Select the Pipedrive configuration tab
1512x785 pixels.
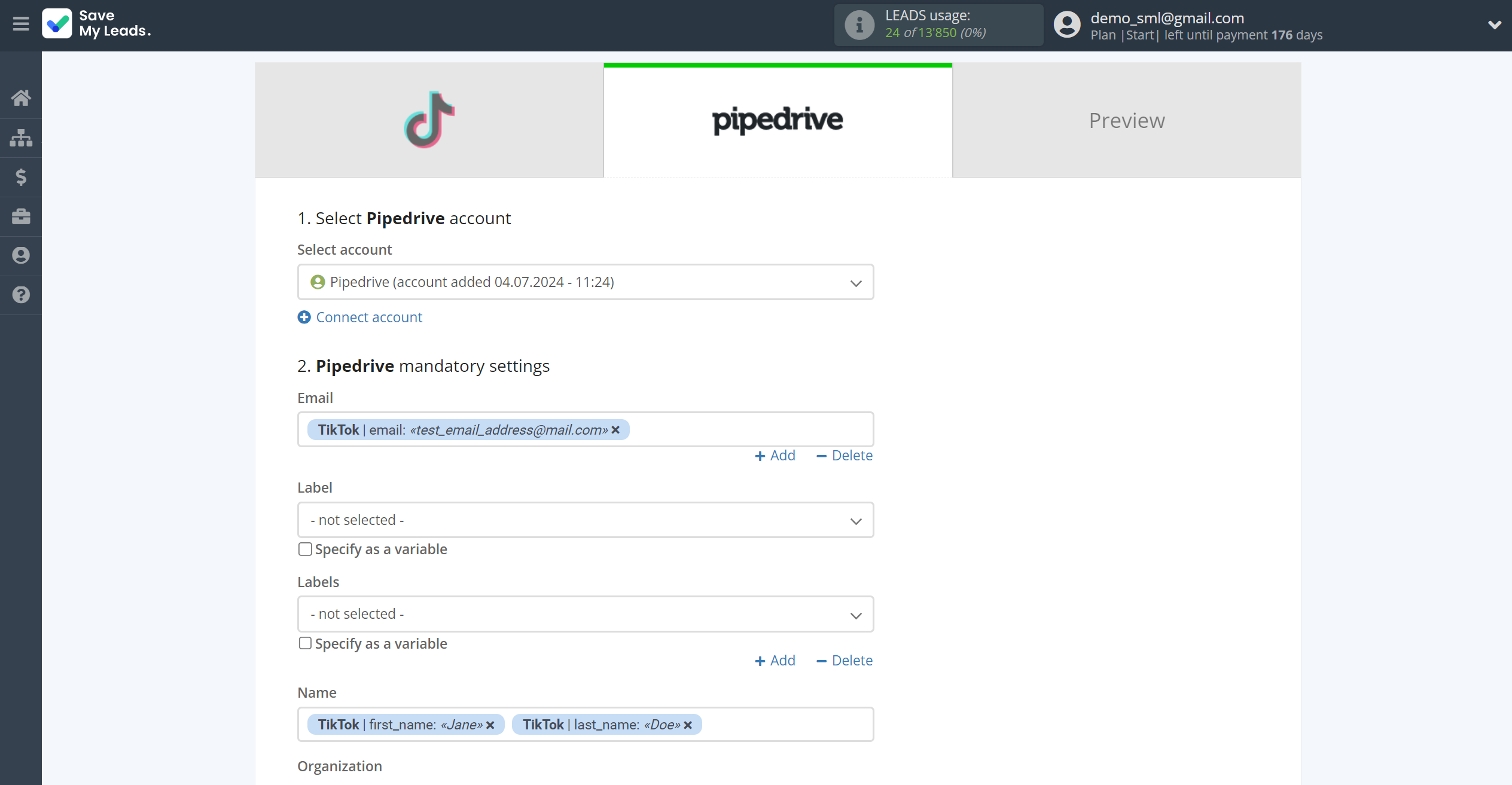tap(778, 119)
